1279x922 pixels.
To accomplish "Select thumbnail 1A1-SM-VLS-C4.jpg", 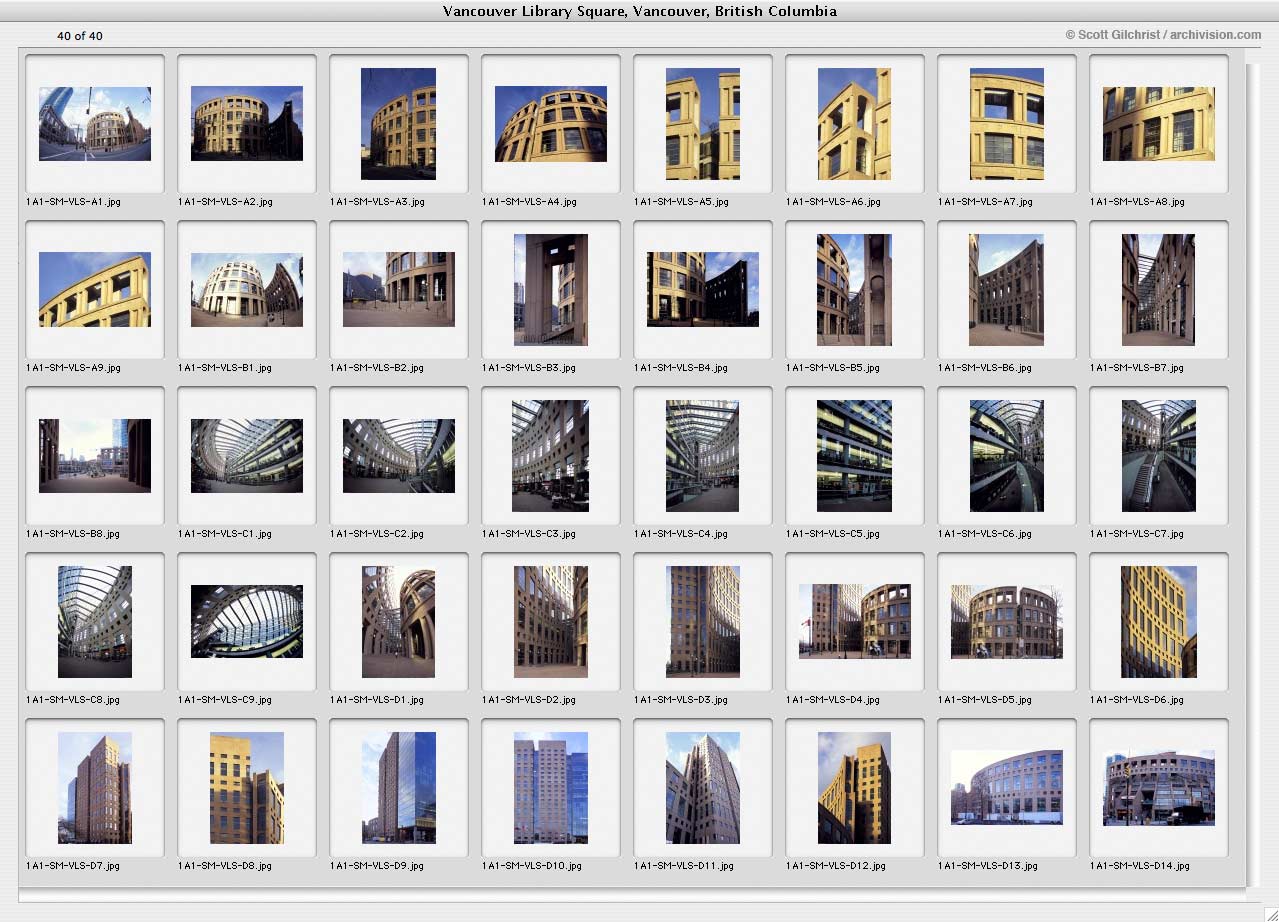I will pyautogui.click(x=703, y=456).
